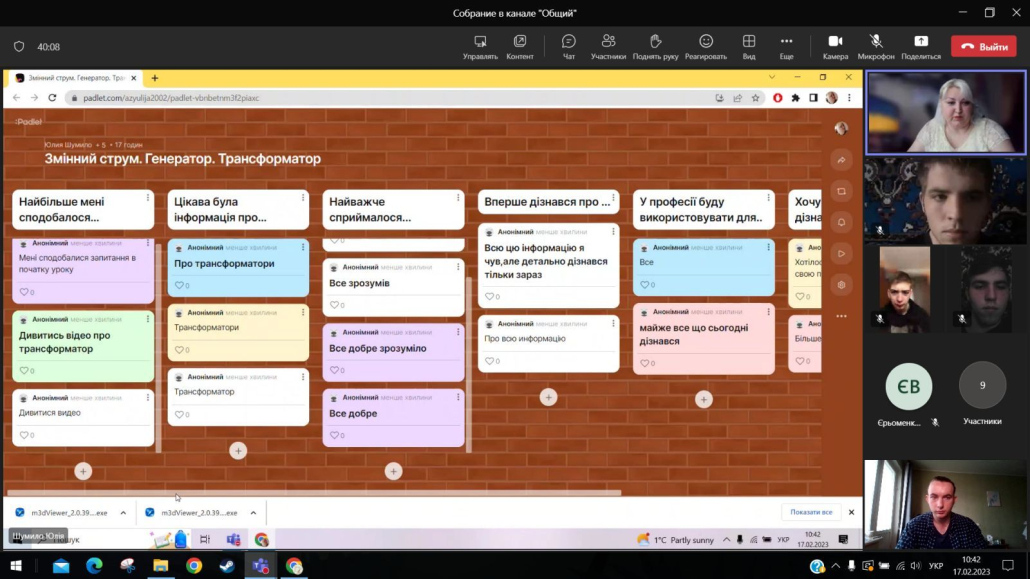Add a post under "Цікава була інформація про" column
This screenshot has height=579, width=1030.
[238, 451]
